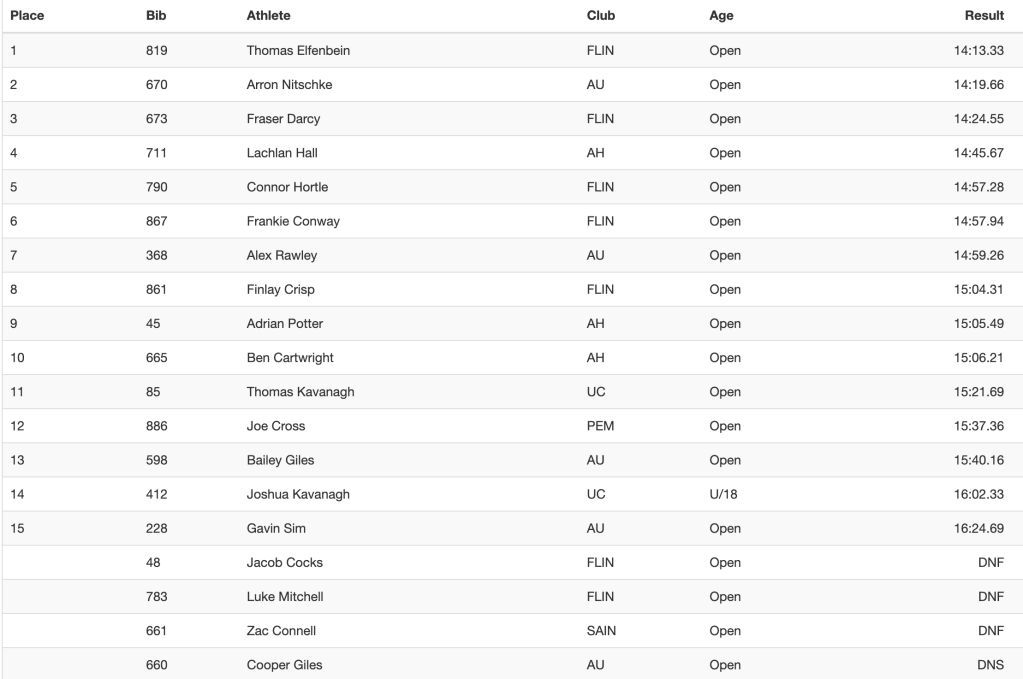Image resolution: width=1023 pixels, height=679 pixels.
Task: Open Arron Nitschke's name entry
Action: pos(289,85)
